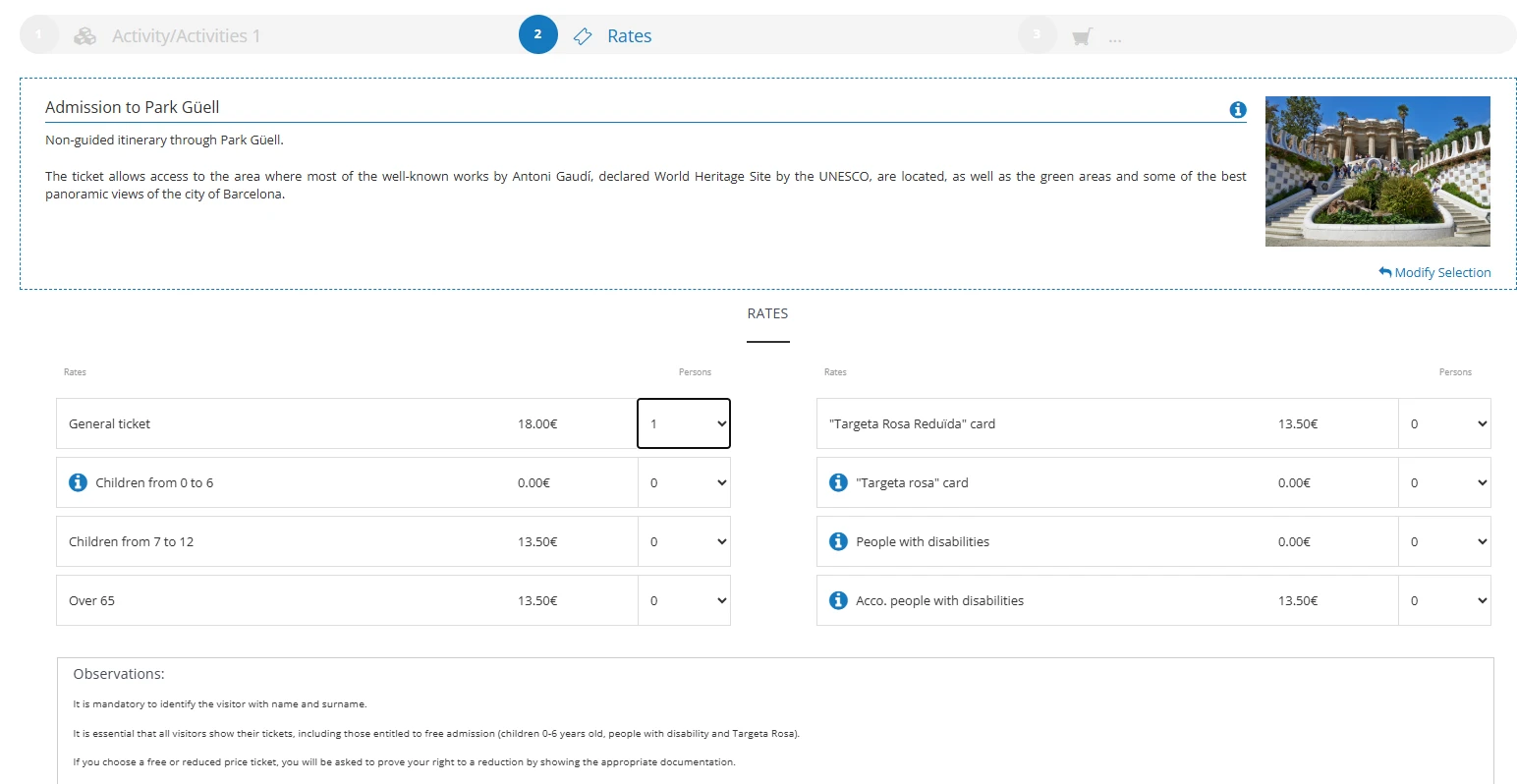This screenshot has height=784, width=1517.
Task: Open People with disabilities persons dropdown
Action: pyautogui.click(x=1444, y=541)
